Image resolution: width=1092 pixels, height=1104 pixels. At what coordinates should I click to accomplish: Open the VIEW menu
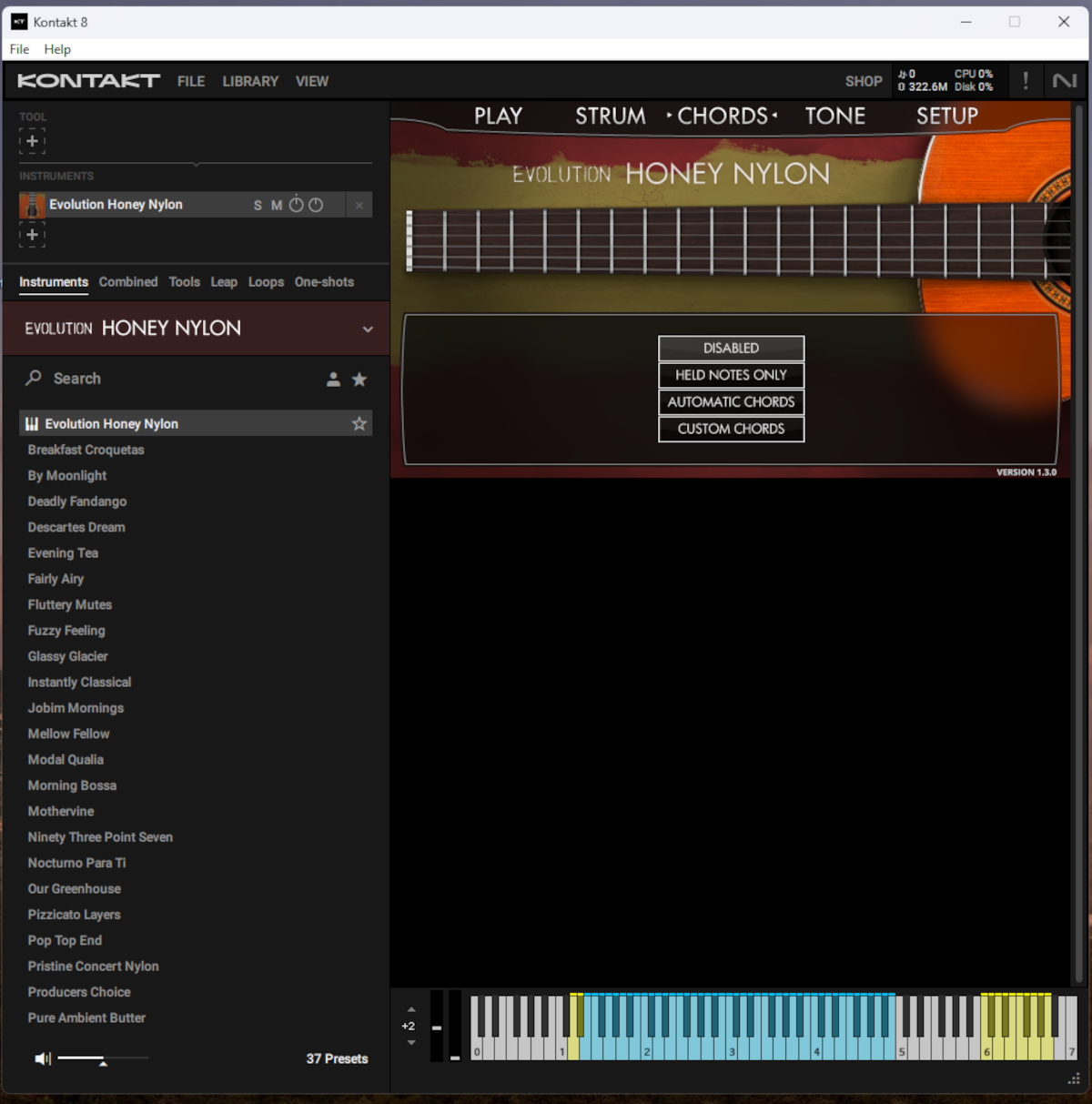pos(312,81)
